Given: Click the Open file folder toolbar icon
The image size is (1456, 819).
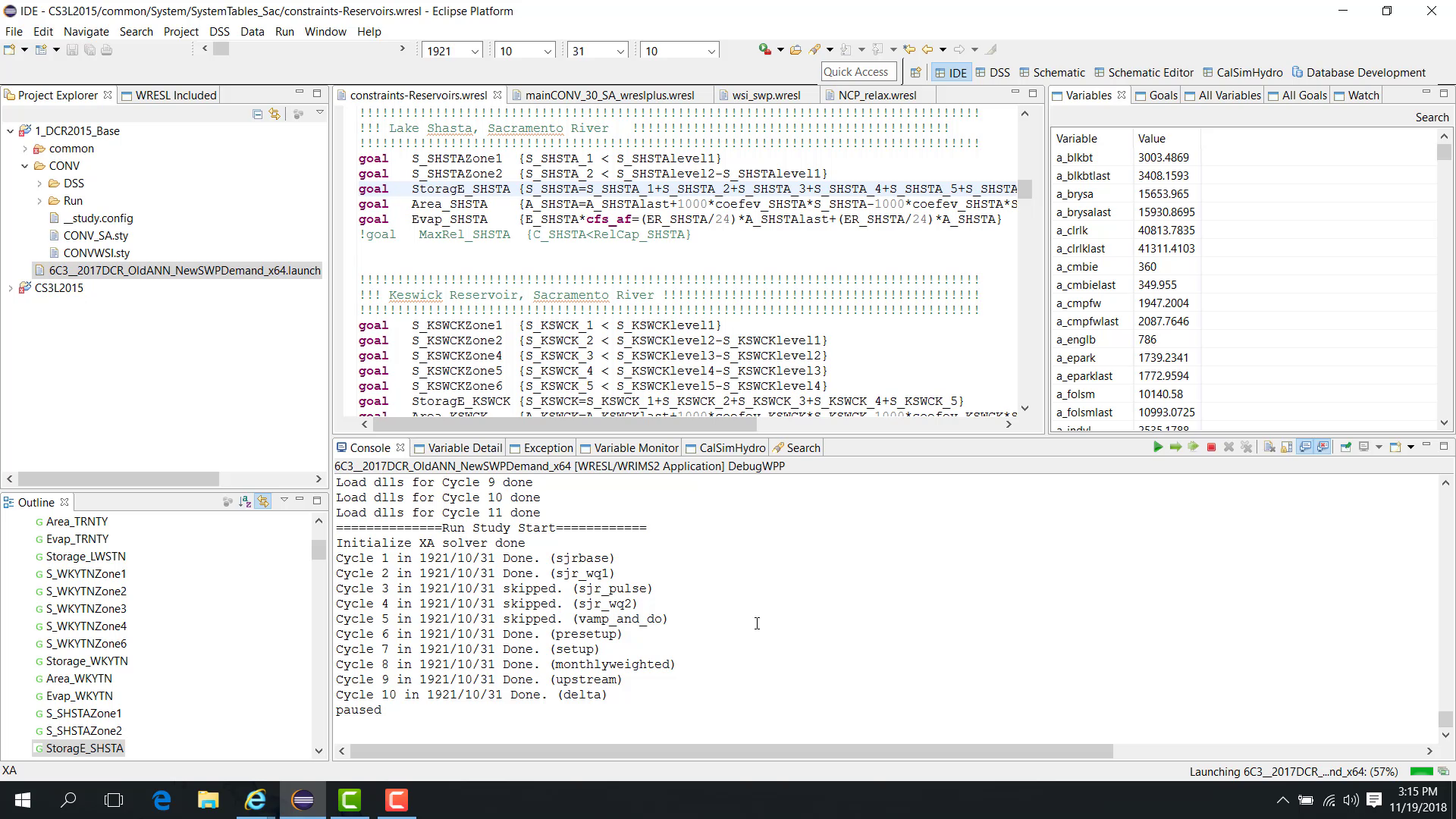Looking at the screenshot, I should [x=795, y=49].
